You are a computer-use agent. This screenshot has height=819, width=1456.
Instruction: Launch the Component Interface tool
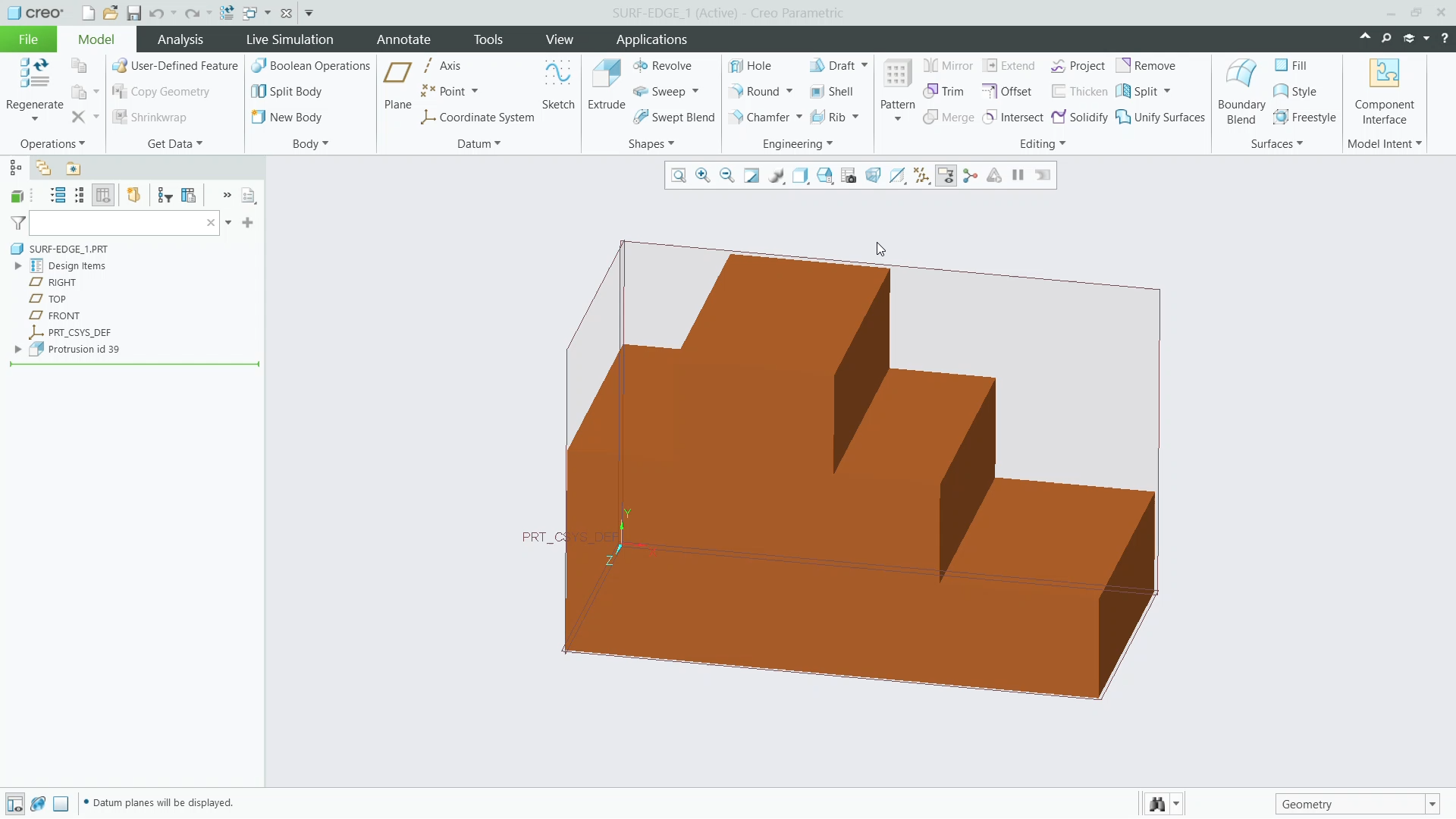[x=1384, y=92]
